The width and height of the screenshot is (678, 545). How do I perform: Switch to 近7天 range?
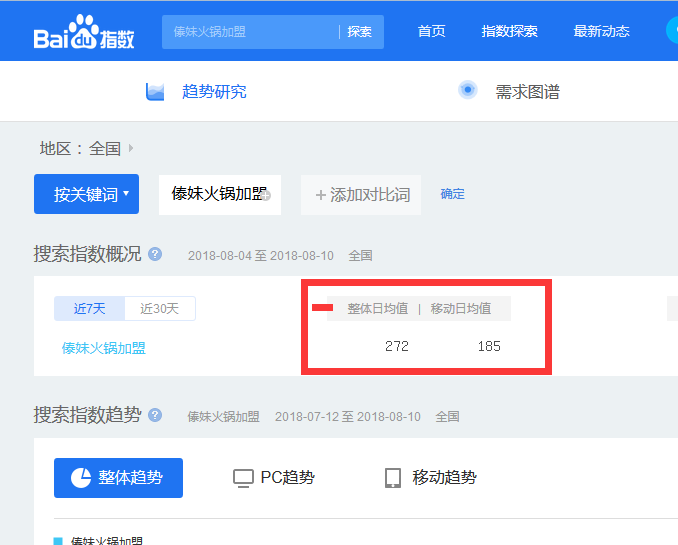point(90,309)
